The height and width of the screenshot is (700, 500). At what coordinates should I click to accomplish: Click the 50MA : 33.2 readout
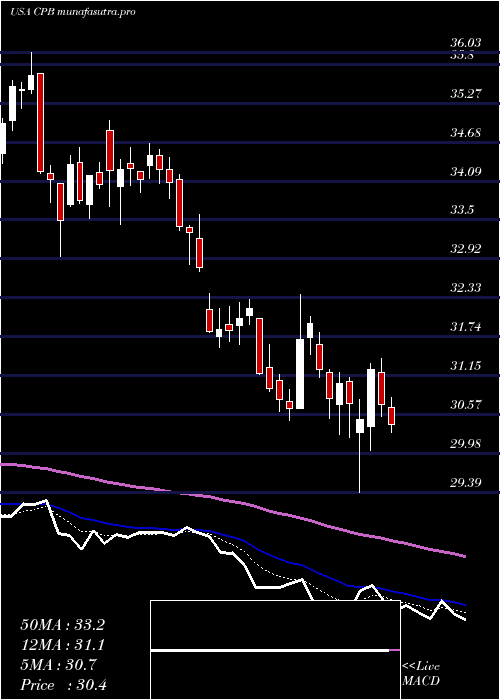pyautogui.click(x=62, y=625)
